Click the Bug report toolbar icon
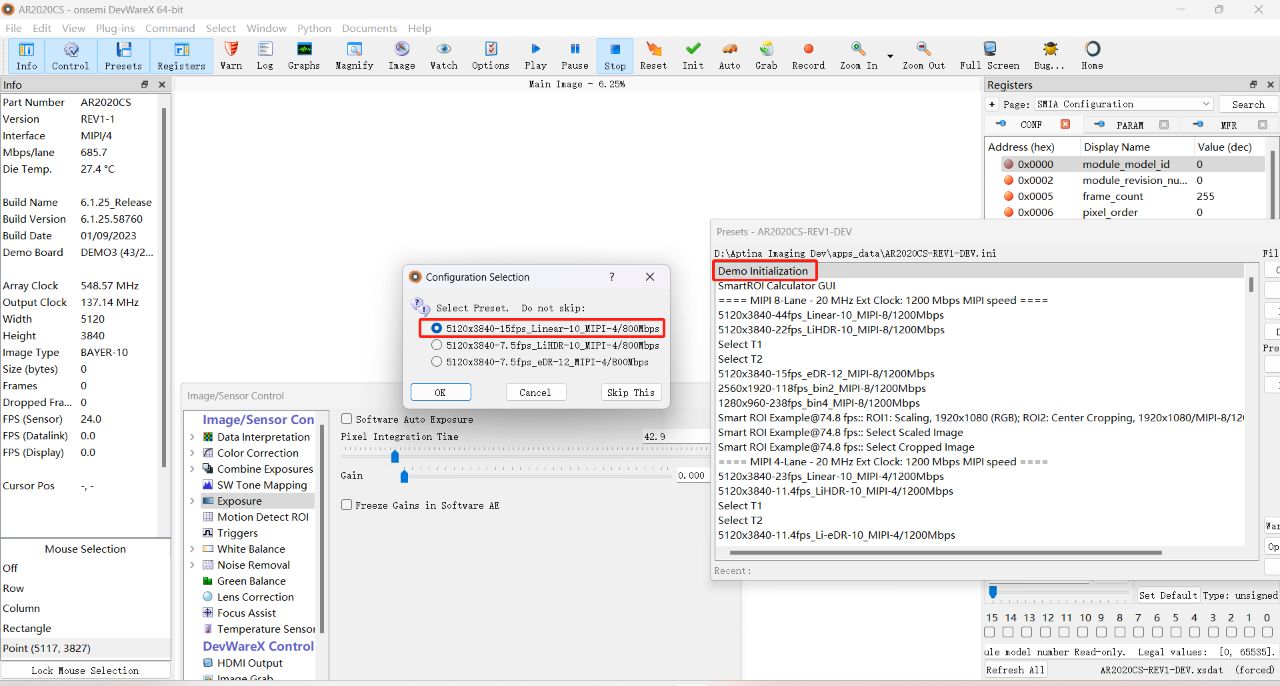The height and width of the screenshot is (686, 1280). tap(1049, 55)
